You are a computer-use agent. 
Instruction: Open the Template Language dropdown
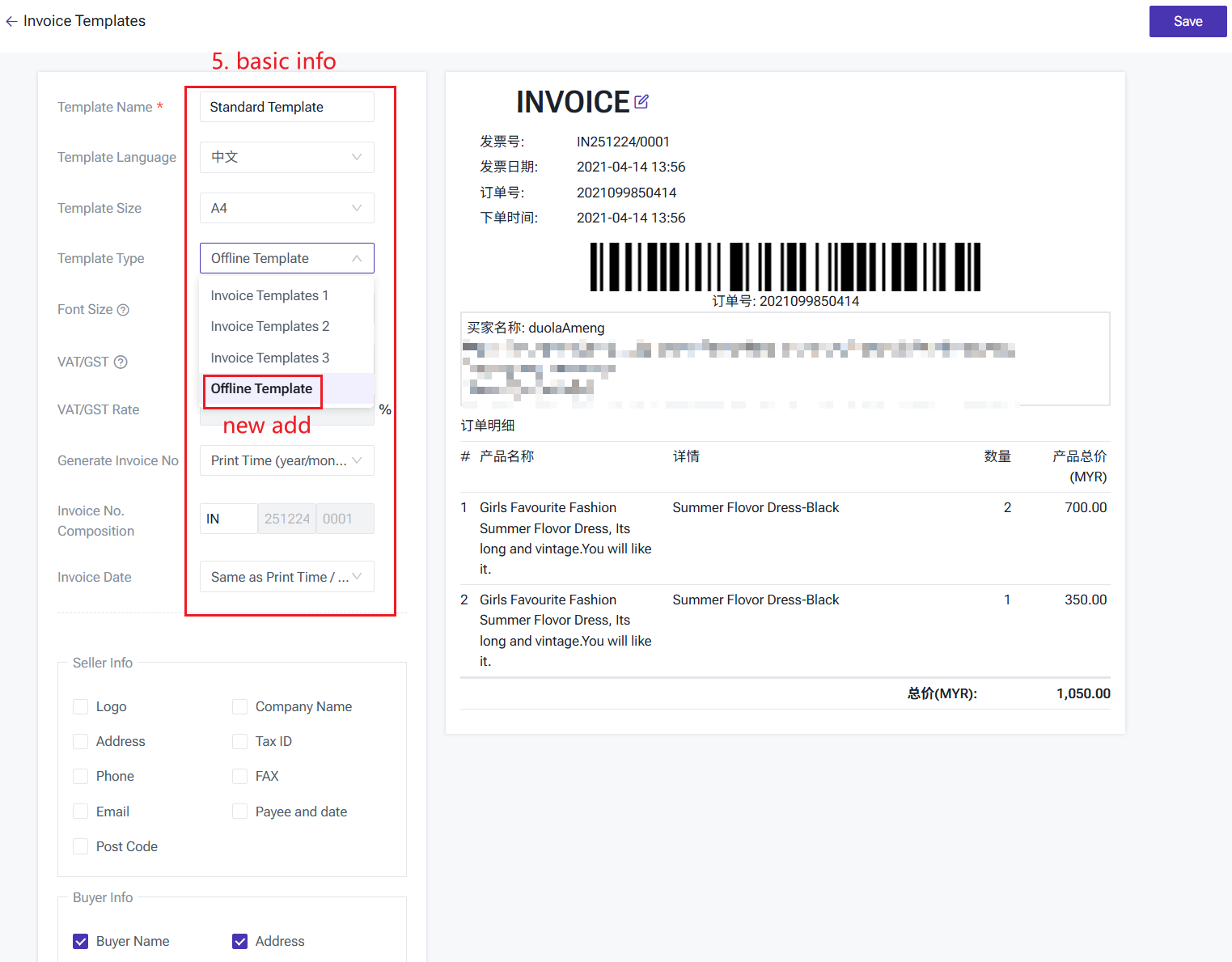point(286,157)
